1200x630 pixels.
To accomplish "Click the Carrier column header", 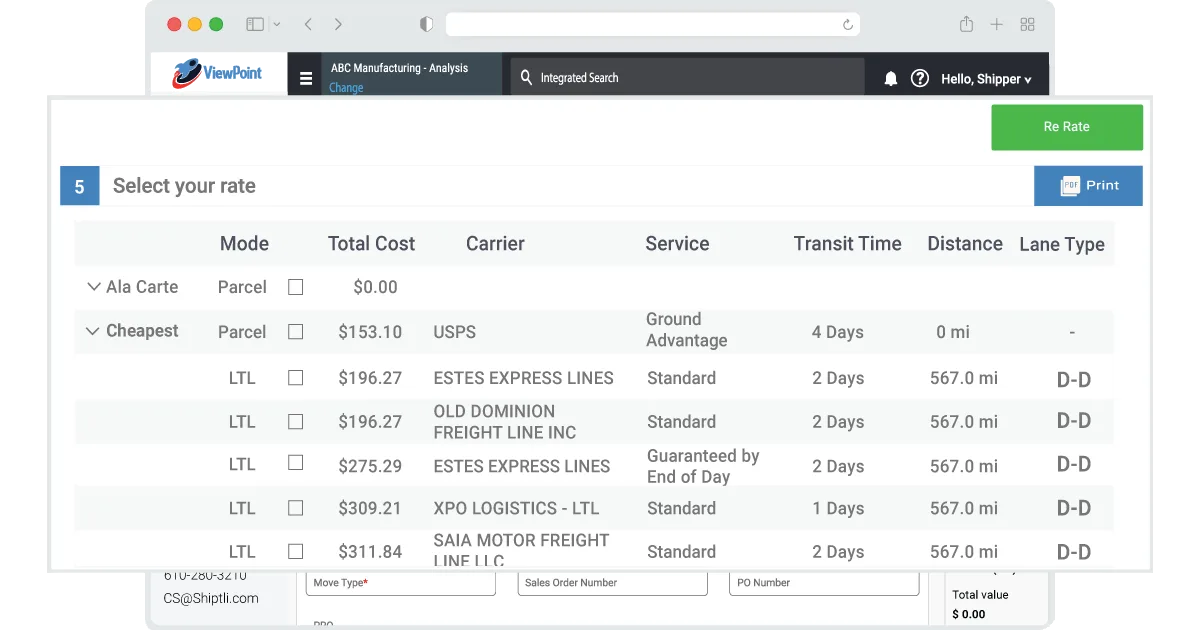I will (495, 243).
